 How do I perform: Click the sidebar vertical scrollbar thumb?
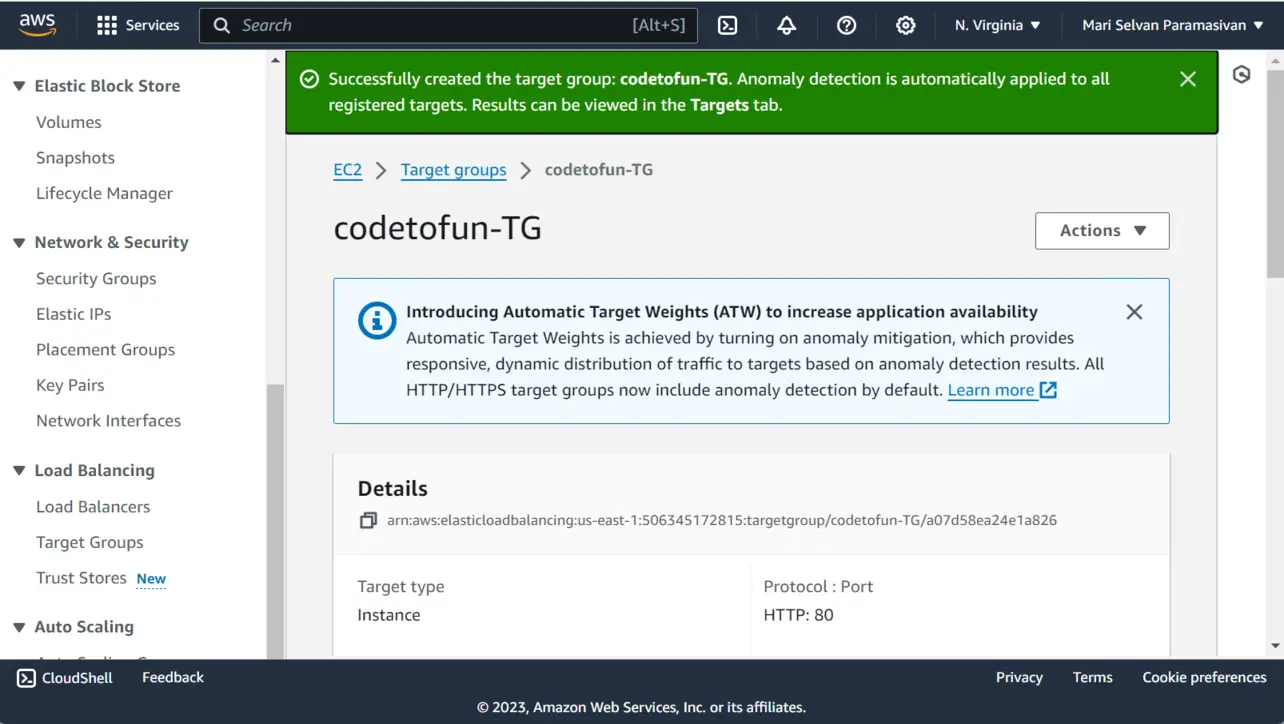[x=275, y=520]
